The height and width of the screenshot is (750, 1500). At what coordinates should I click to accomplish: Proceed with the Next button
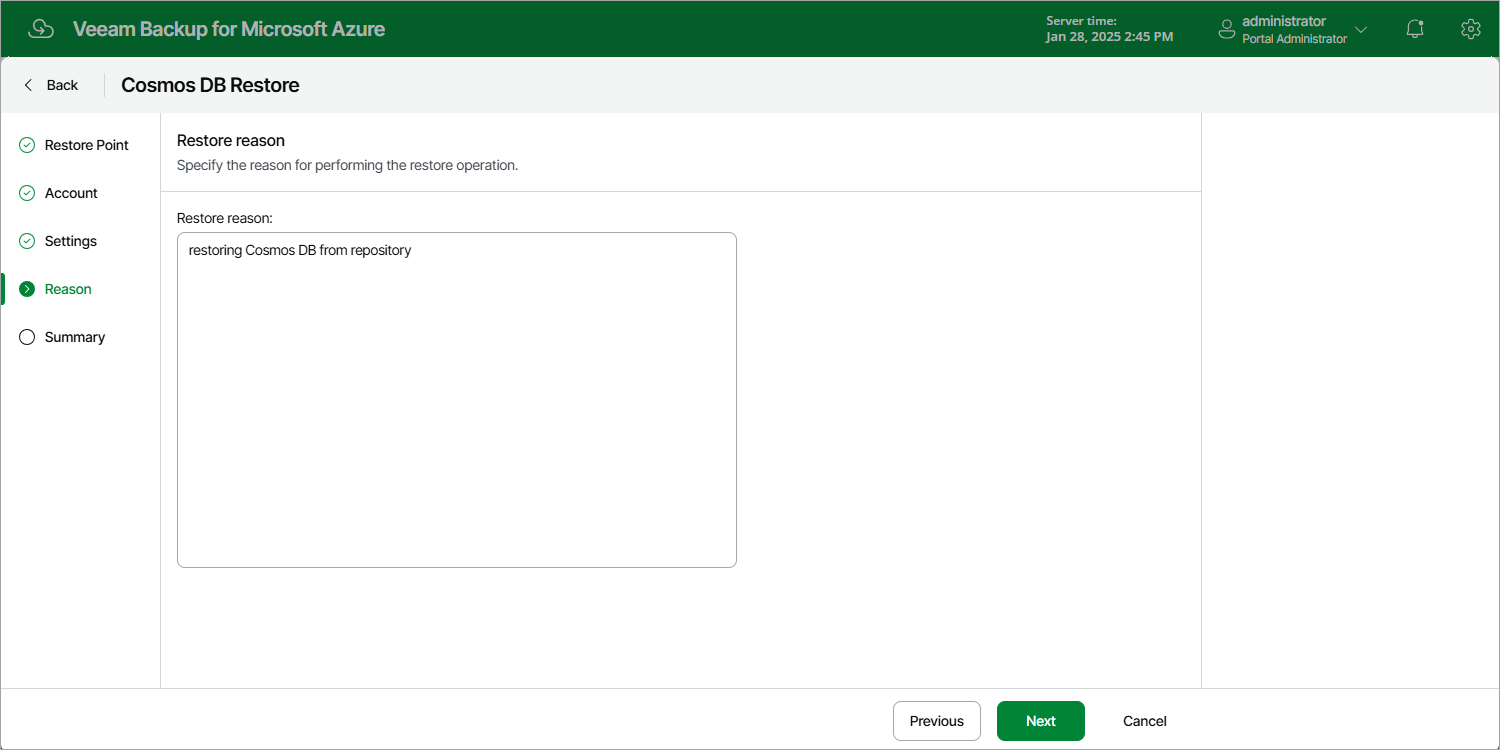(1041, 721)
